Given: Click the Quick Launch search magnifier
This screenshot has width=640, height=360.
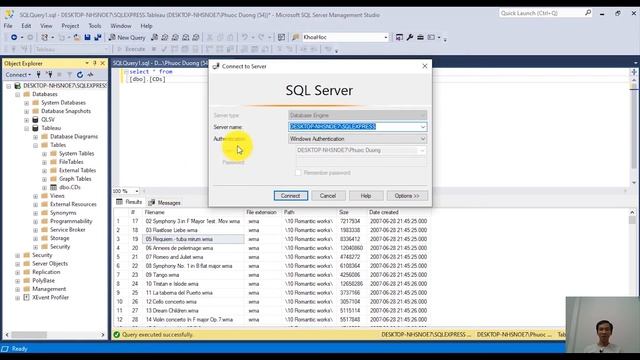Looking at the screenshot, I should [x=588, y=13].
